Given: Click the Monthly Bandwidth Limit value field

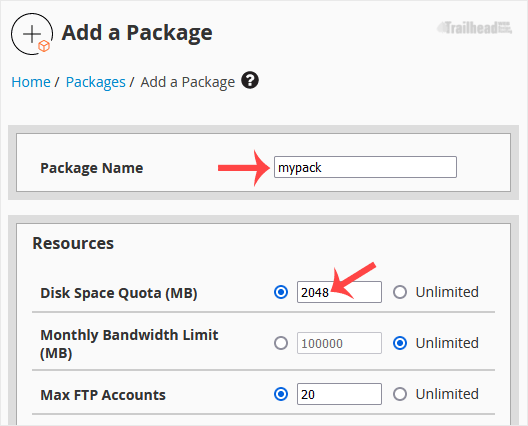Looking at the screenshot, I should [x=339, y=343].
